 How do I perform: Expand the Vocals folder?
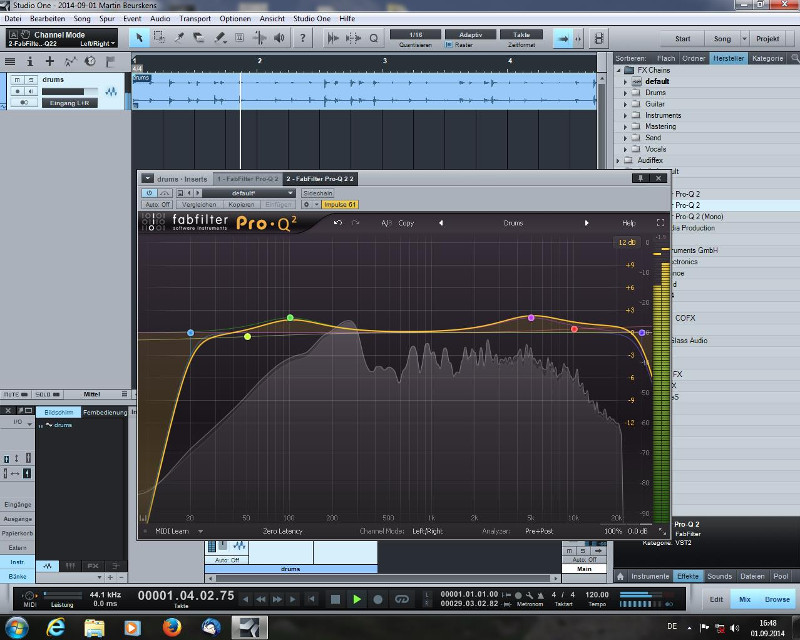pos(626,149)
